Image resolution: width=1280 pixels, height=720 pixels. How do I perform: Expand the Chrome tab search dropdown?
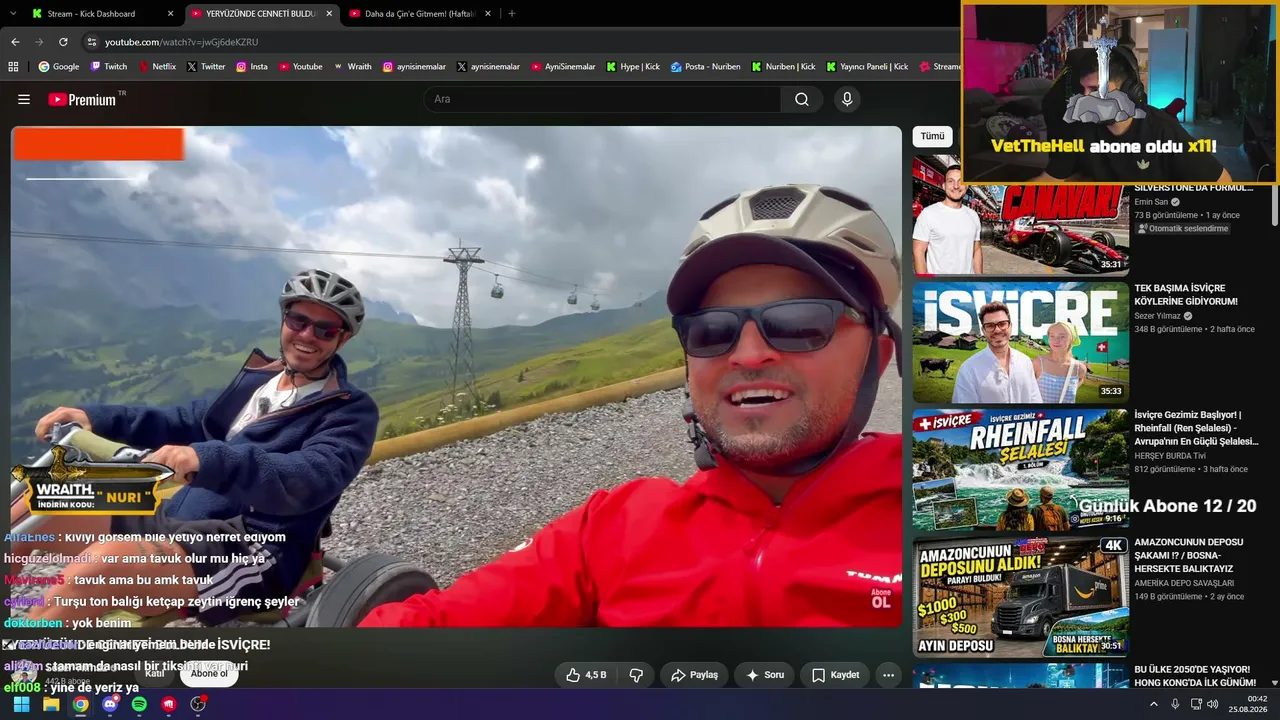(x=13, y=14)
